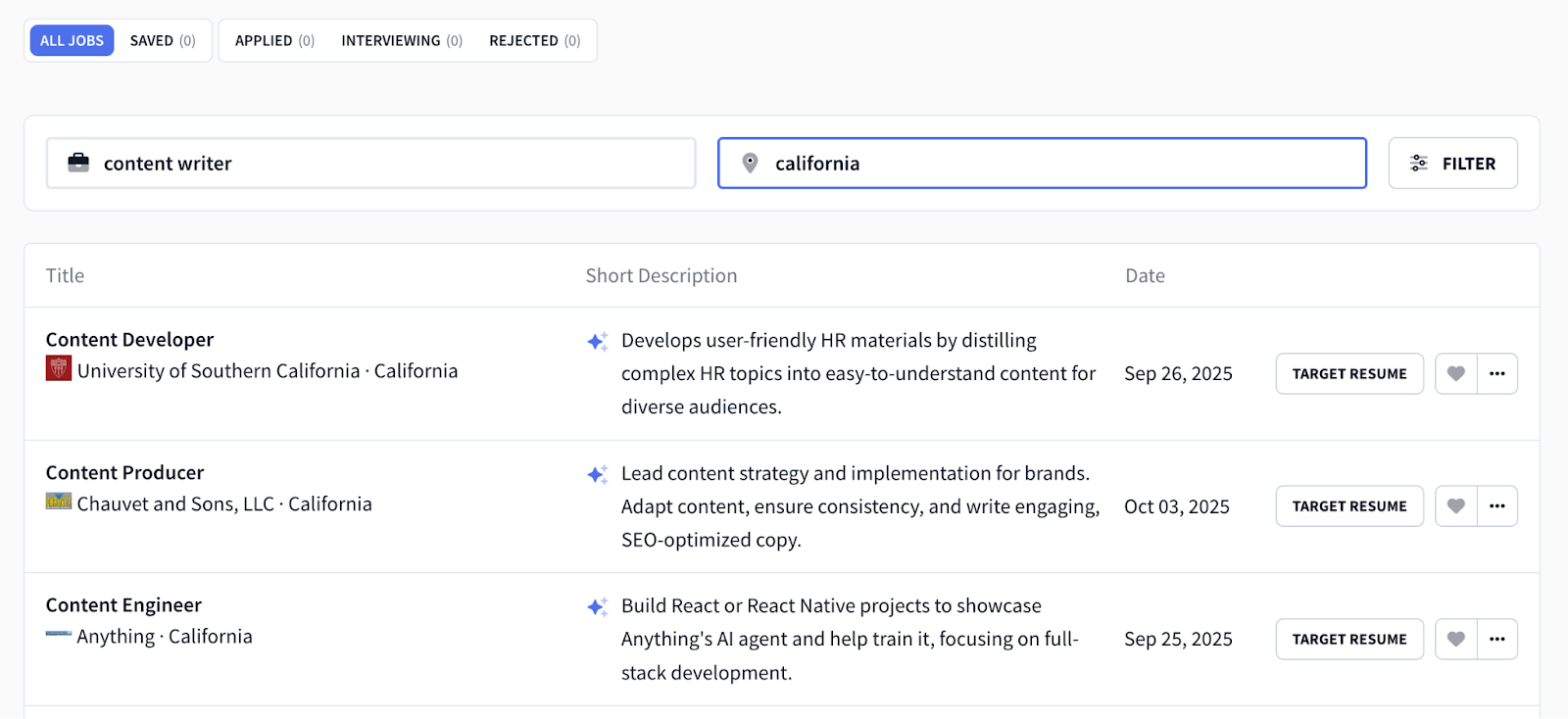This screenshot has width=1568, height=719.
Task: Click University of Southern California logo
Action: (x=59, y=368)
